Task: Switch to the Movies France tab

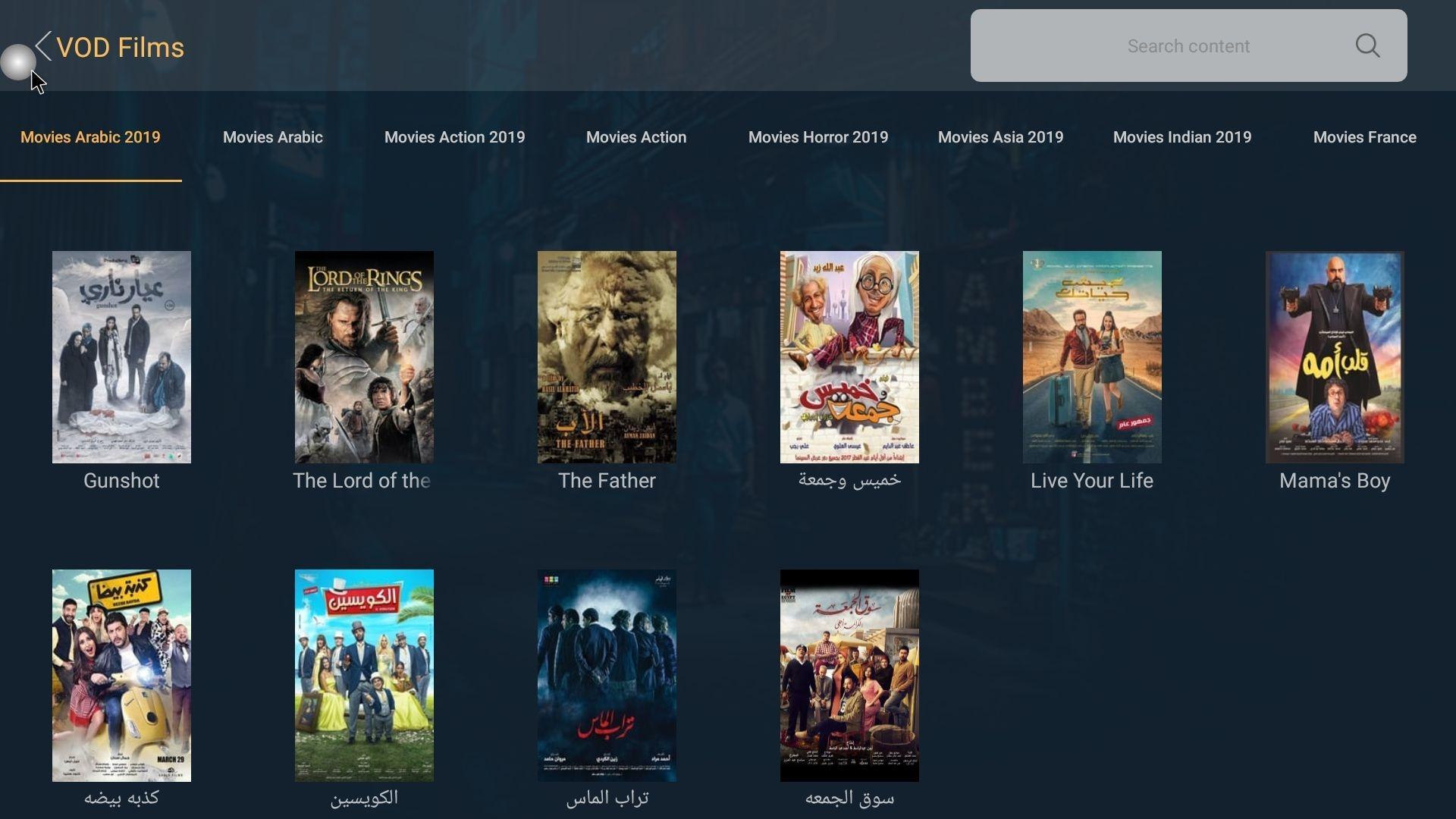Action: click(x=1365, y=137)
